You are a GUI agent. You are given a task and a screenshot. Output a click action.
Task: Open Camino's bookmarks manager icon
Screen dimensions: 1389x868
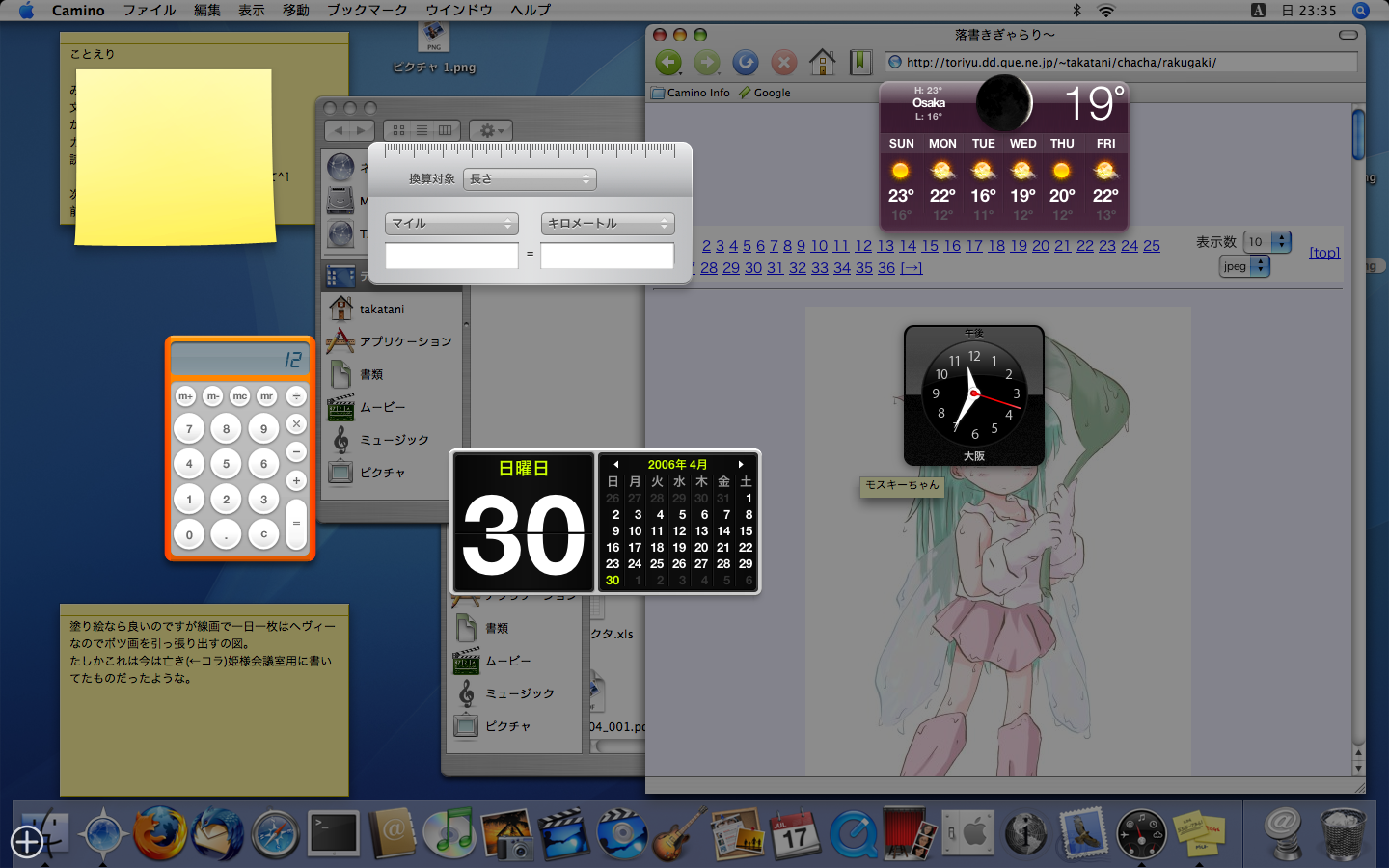pyautogui.click(x=860, y=63)
